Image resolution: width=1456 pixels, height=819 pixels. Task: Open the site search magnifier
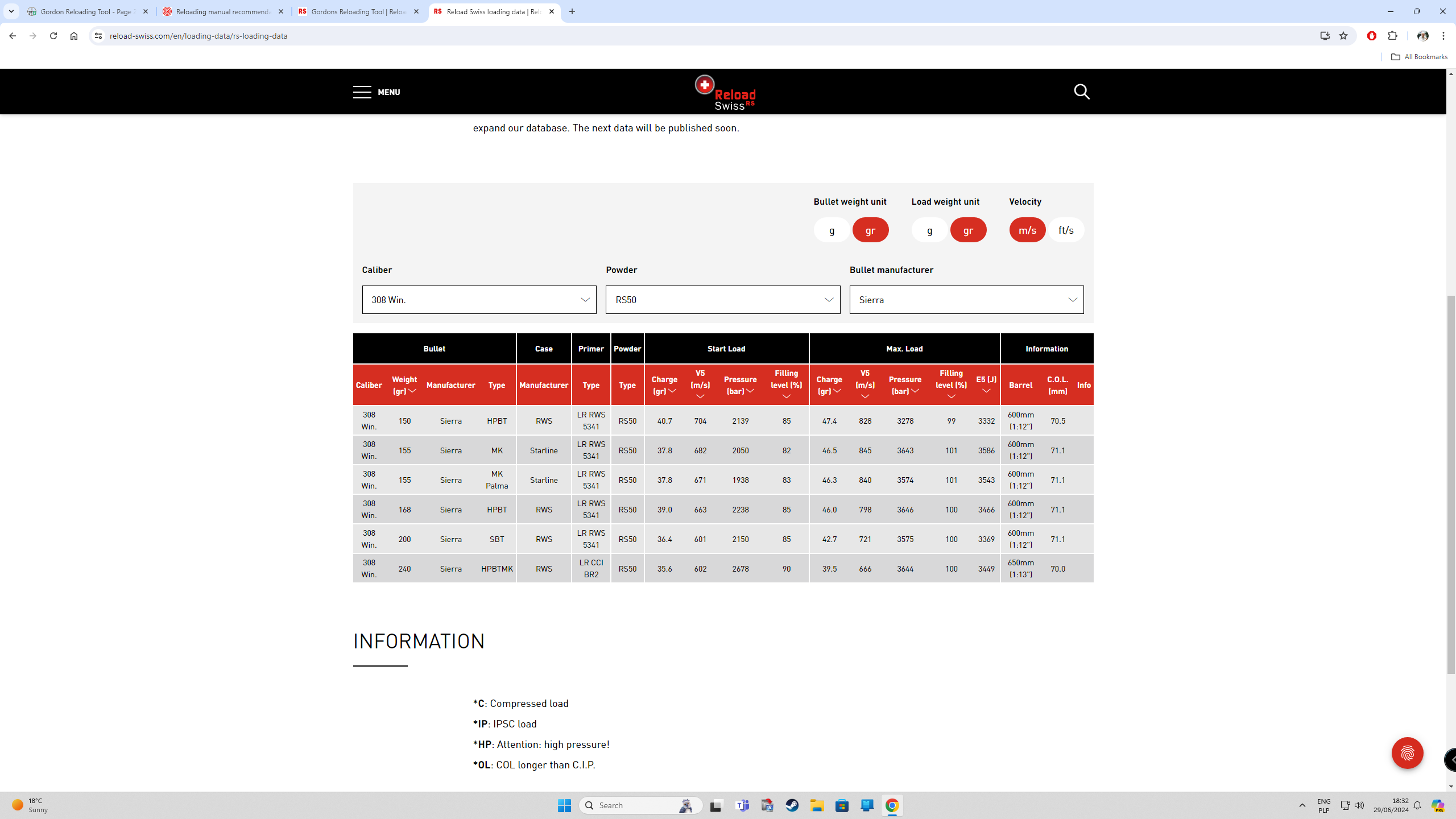point(1082,92)
